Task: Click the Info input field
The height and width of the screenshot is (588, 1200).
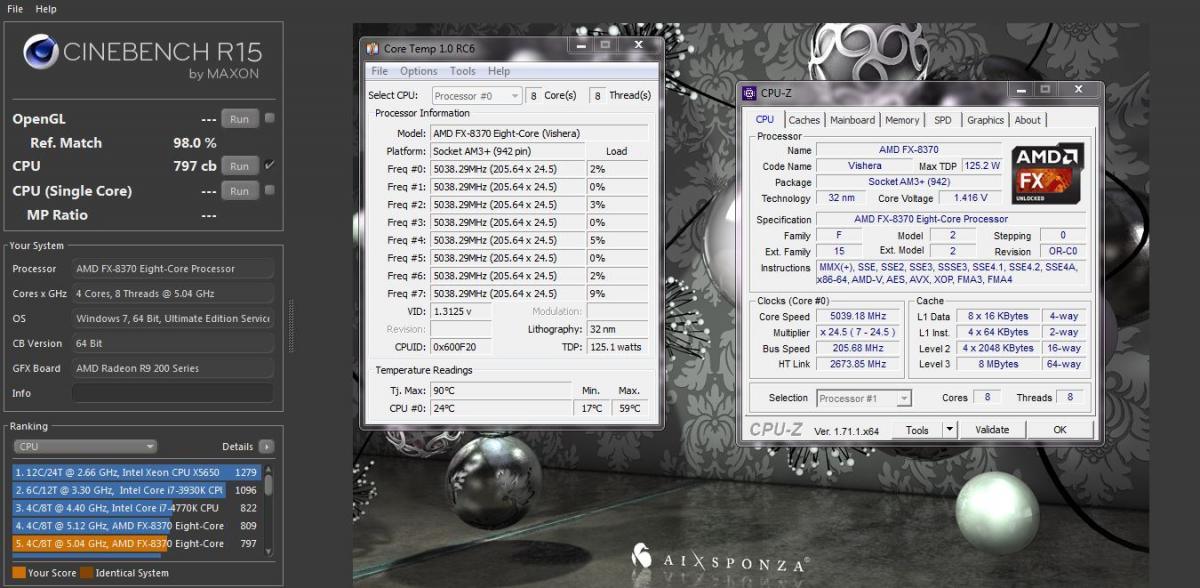Action: click(x=172, y=393)
